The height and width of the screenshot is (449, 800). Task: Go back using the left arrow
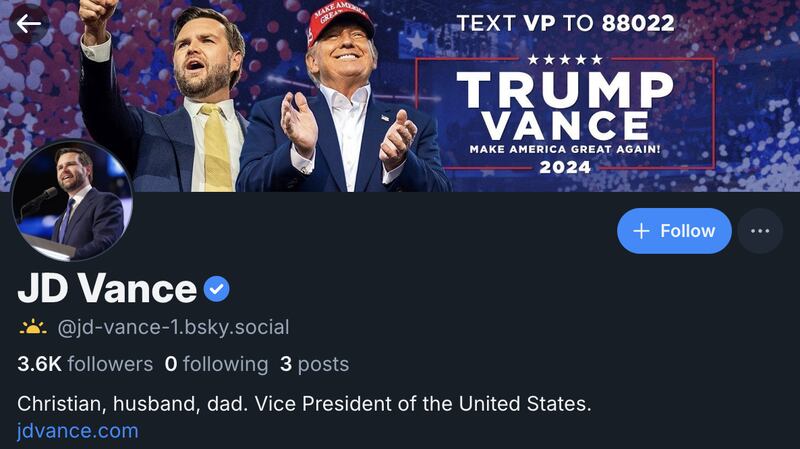(29, 23)
